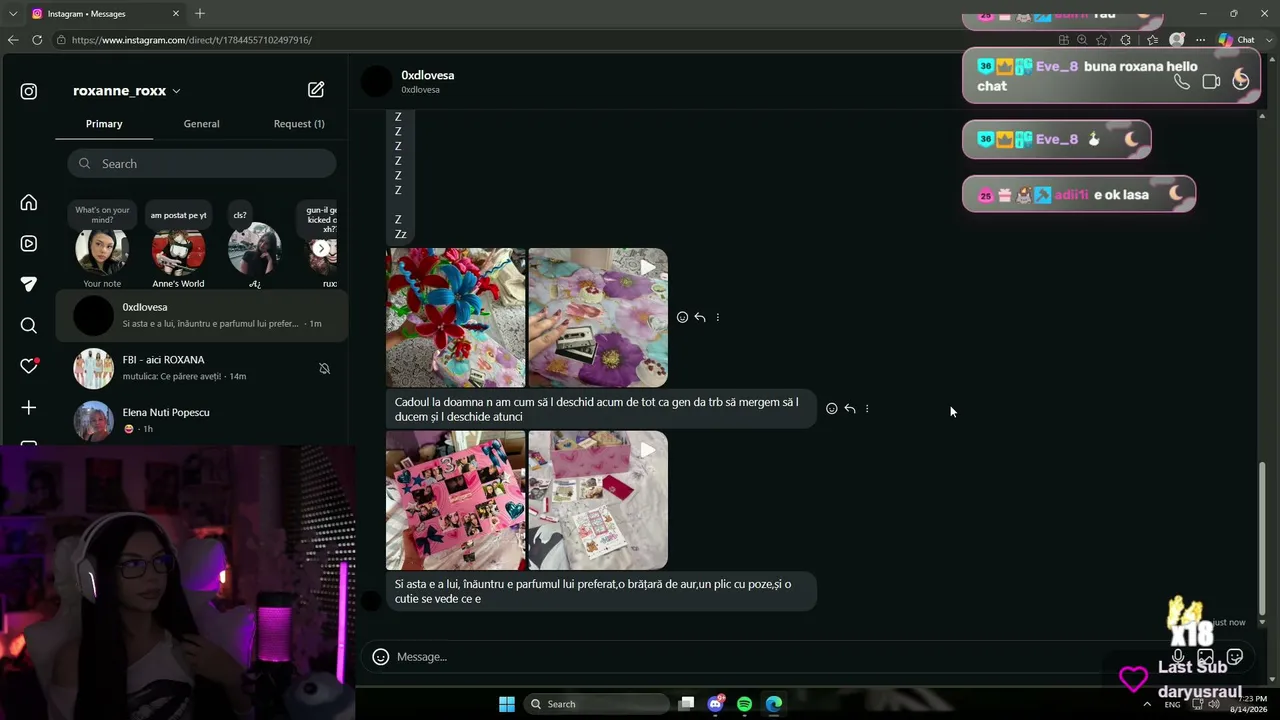The width and height of the screenshot is (1280, 720).
Task: Open Messages paper plane icon
Action: (x=29, y=284)
